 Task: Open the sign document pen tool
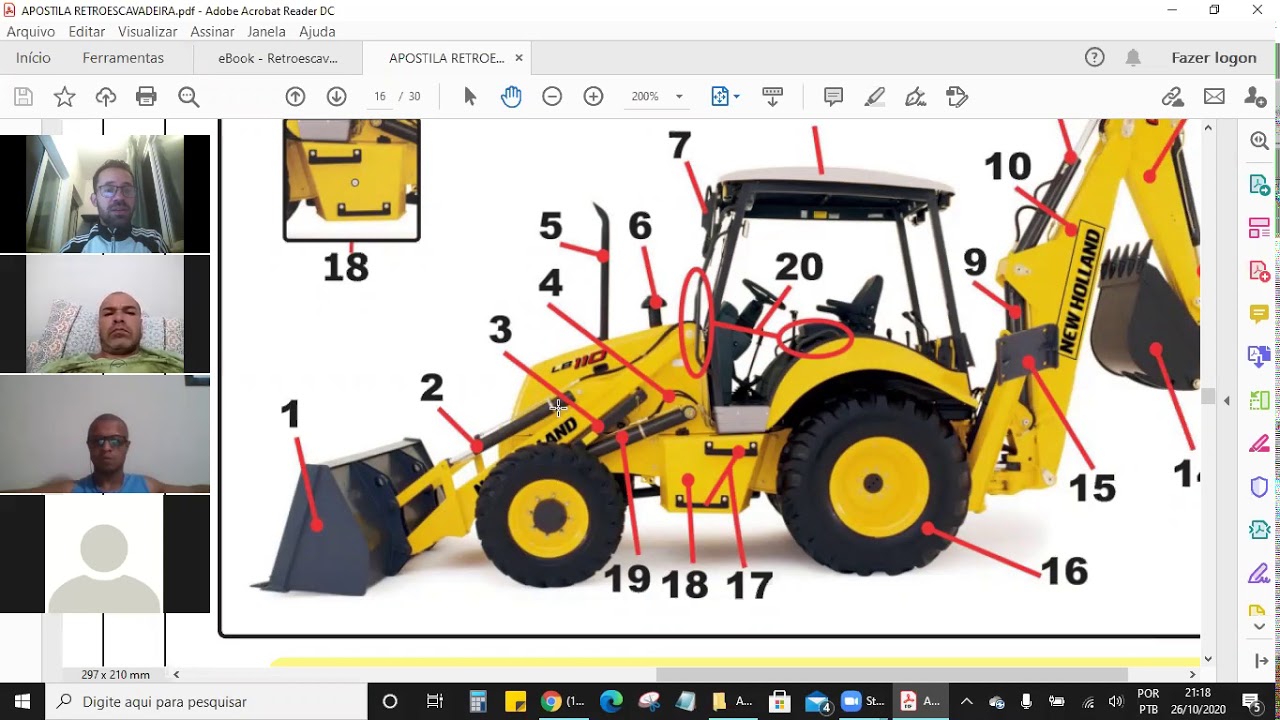point(915,97)
